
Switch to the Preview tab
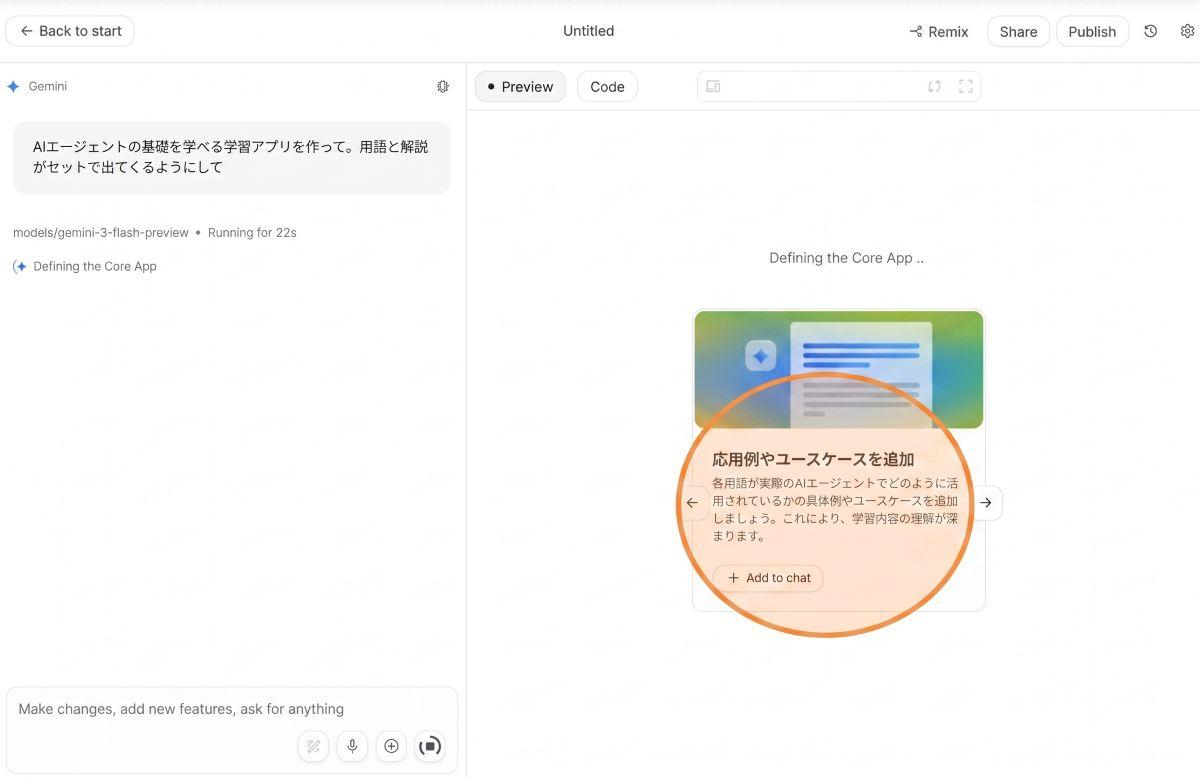click(520, 87)
